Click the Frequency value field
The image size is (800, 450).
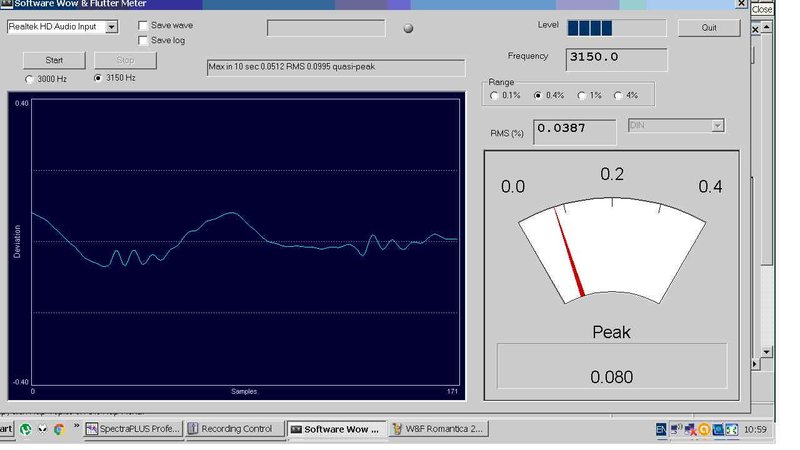pos(616,58)
